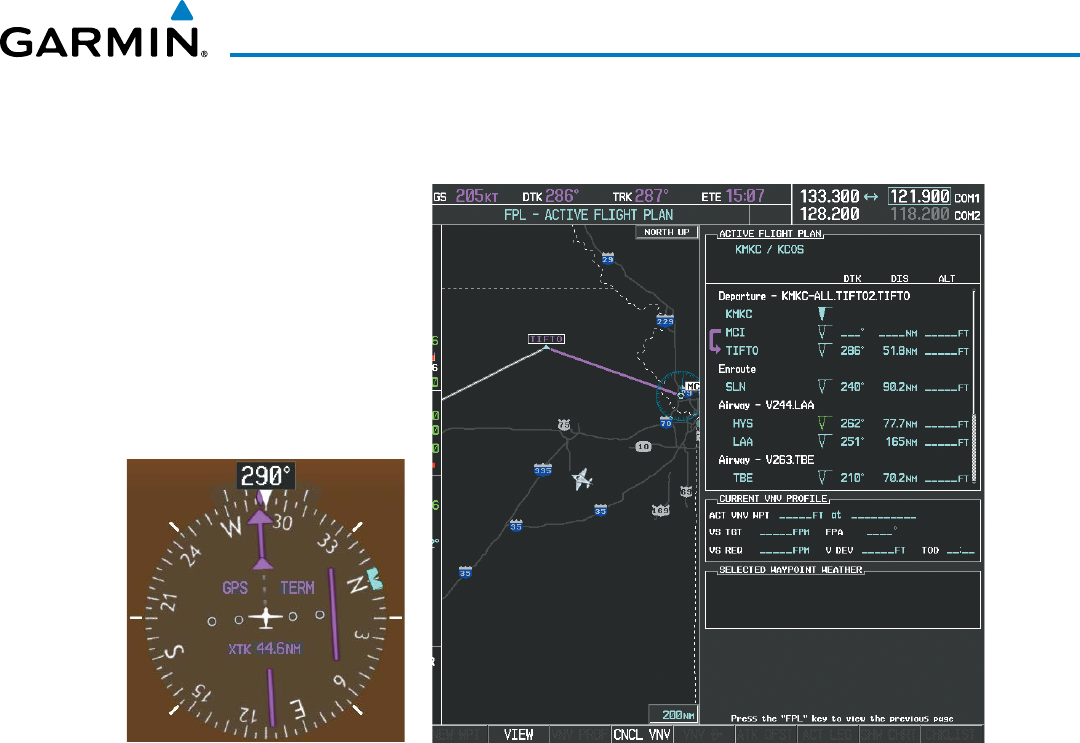The image size is (1080, 743).
Task: Click the Airway V263.TBE header
Action: (x=766, y=459)
